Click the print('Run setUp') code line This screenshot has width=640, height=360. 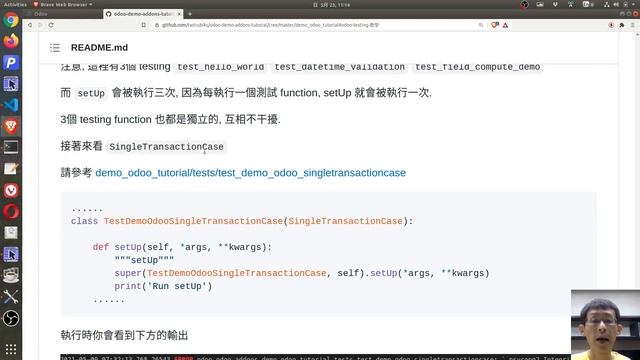pyautogui.click(x=163, y=286)
